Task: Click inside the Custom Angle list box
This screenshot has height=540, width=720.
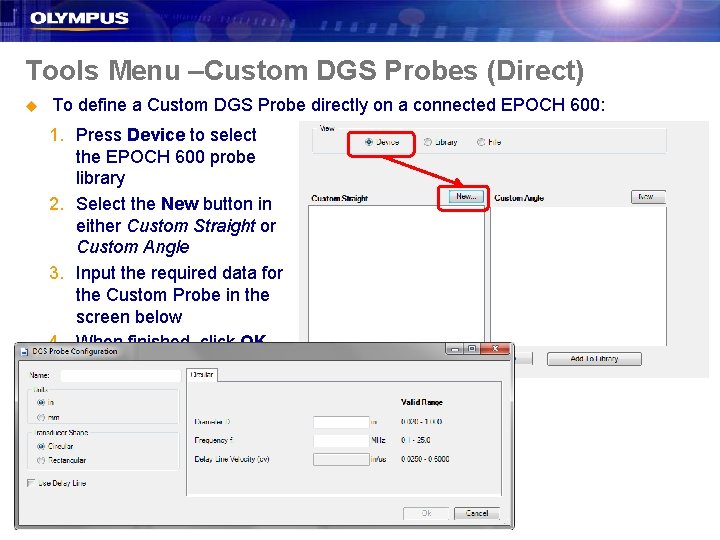Action: click(x=579, y=276)
